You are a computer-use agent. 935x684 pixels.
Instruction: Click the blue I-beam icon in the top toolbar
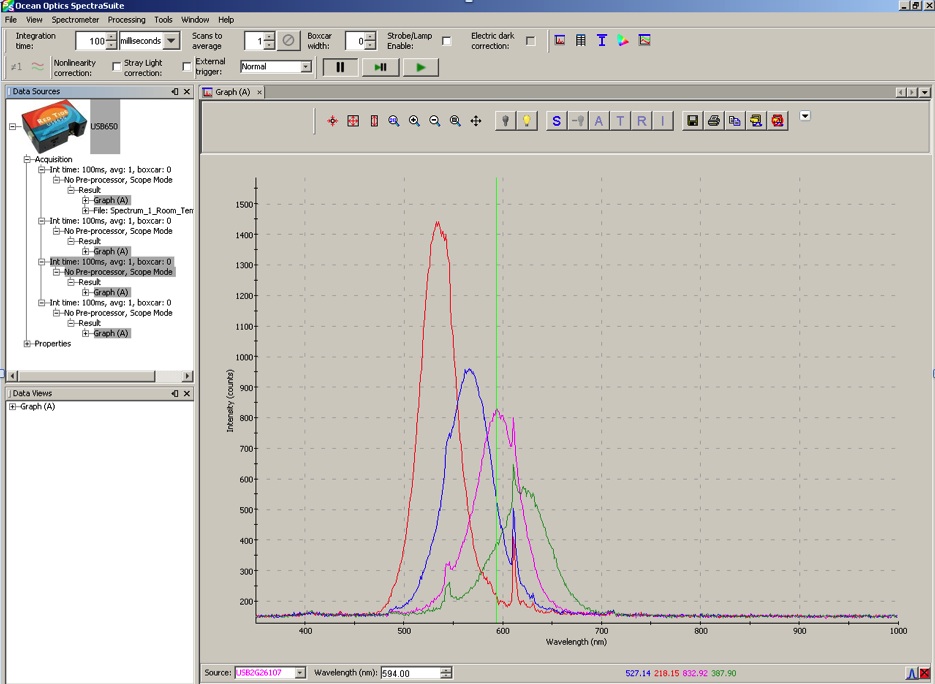pos(602,41)
